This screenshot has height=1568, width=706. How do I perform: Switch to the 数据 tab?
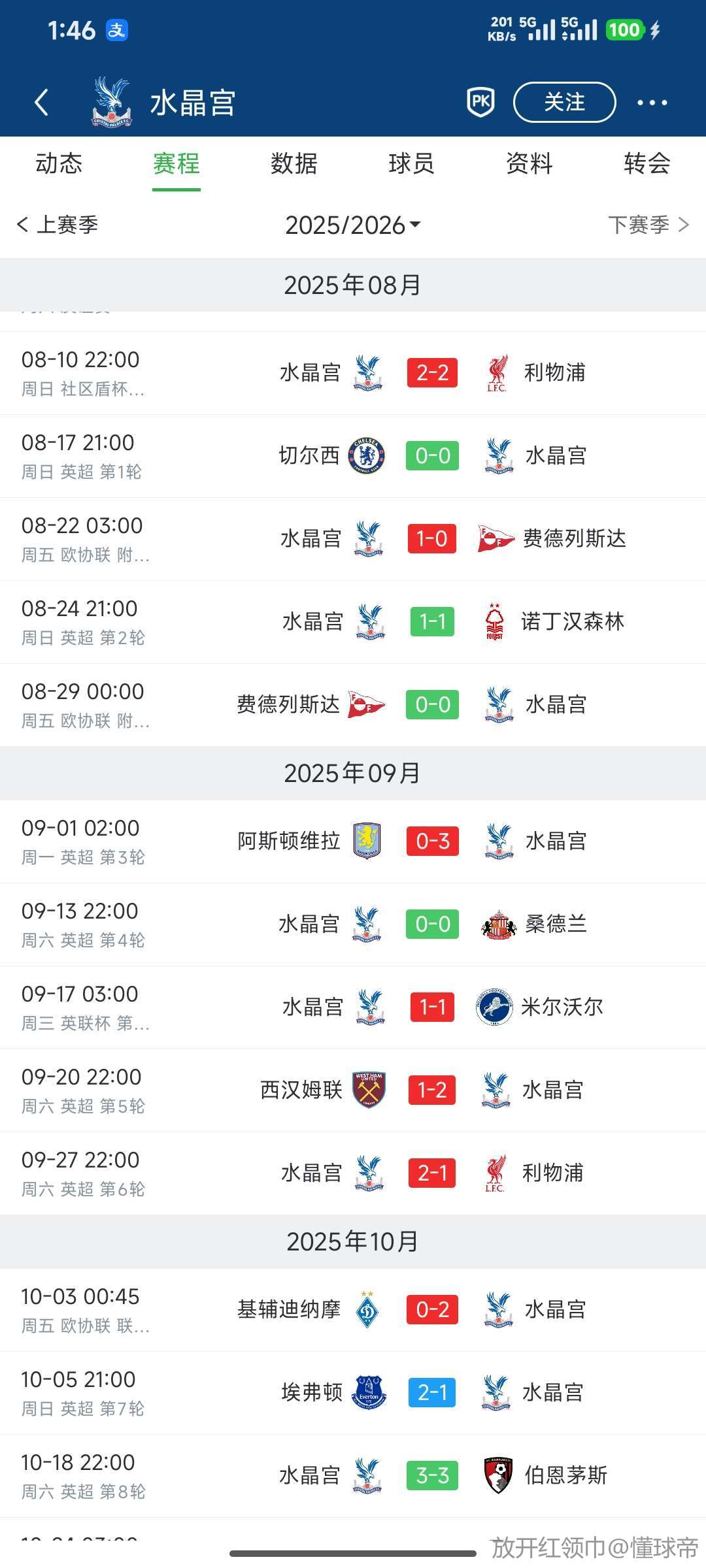click(x=294, y=163)
